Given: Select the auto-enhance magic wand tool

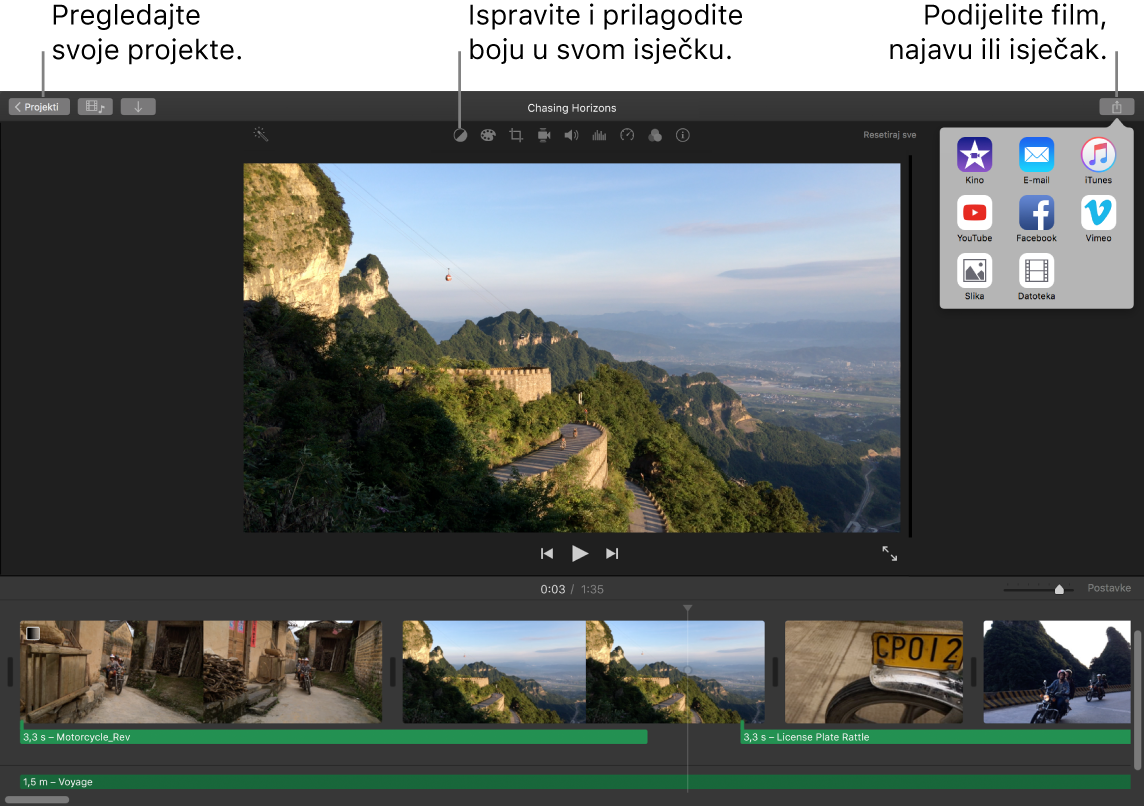Looking at the screenshot, I should point(260,134).
